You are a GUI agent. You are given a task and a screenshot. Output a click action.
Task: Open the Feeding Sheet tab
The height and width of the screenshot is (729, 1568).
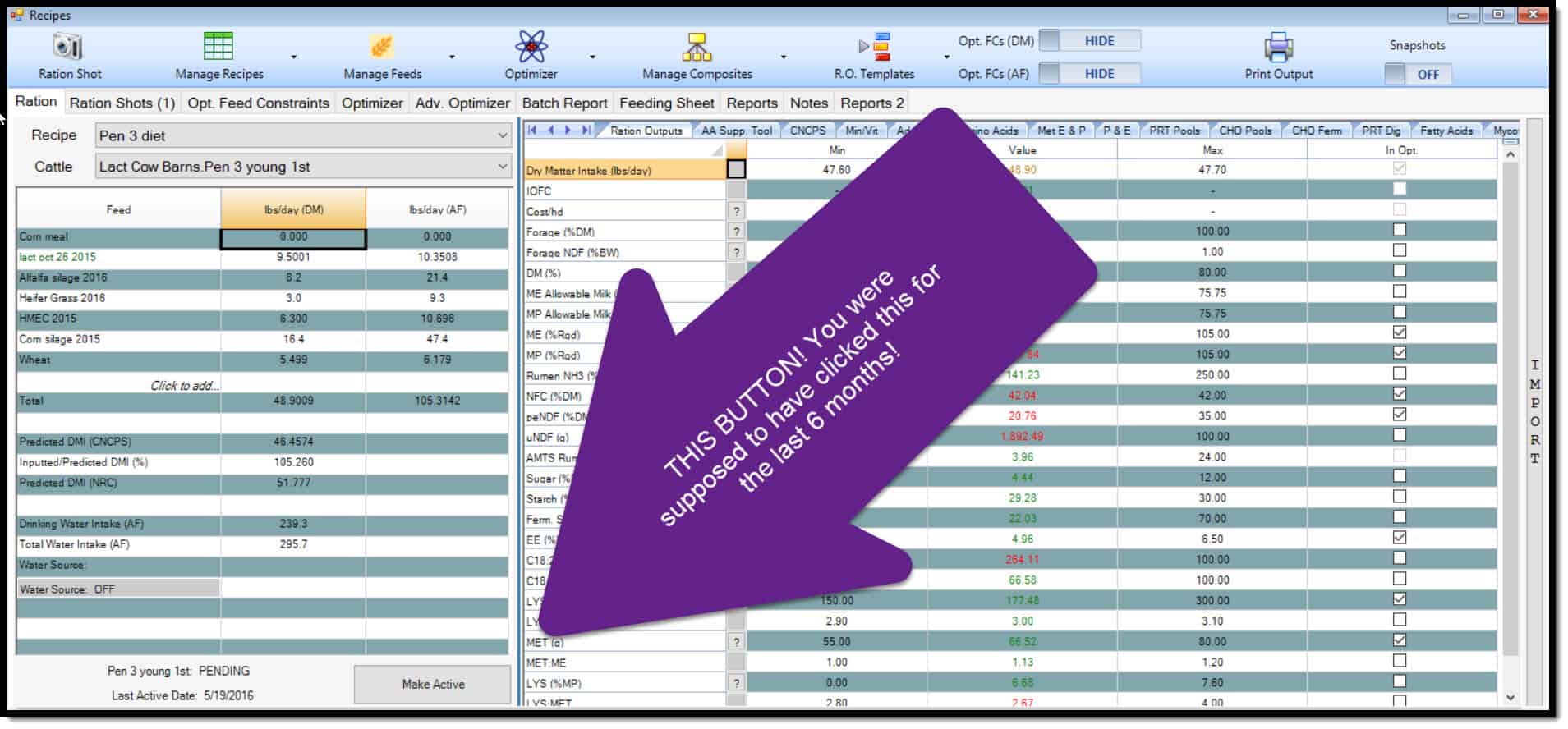coord(667,103)
